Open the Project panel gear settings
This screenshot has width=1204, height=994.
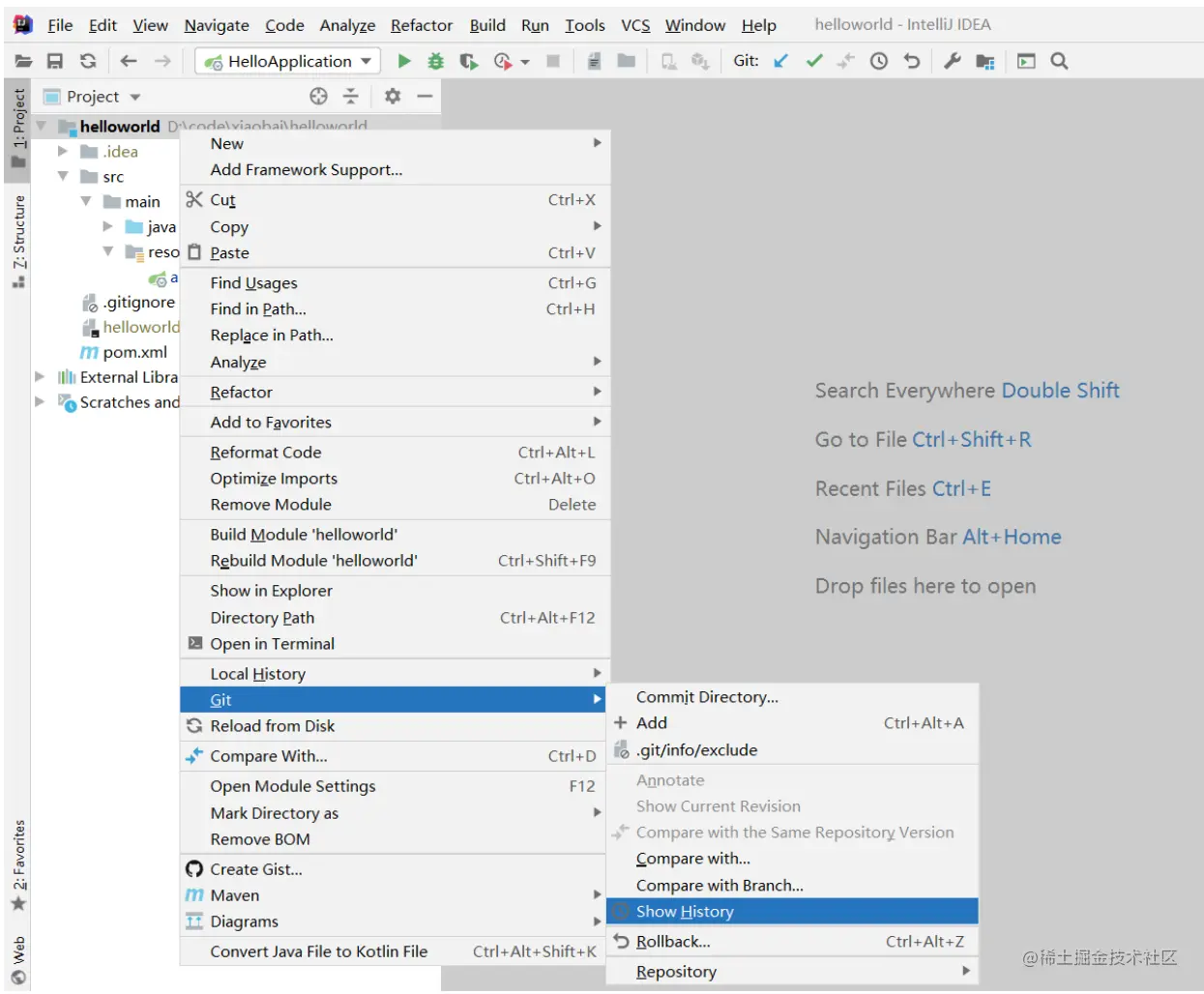coord(392,96)
